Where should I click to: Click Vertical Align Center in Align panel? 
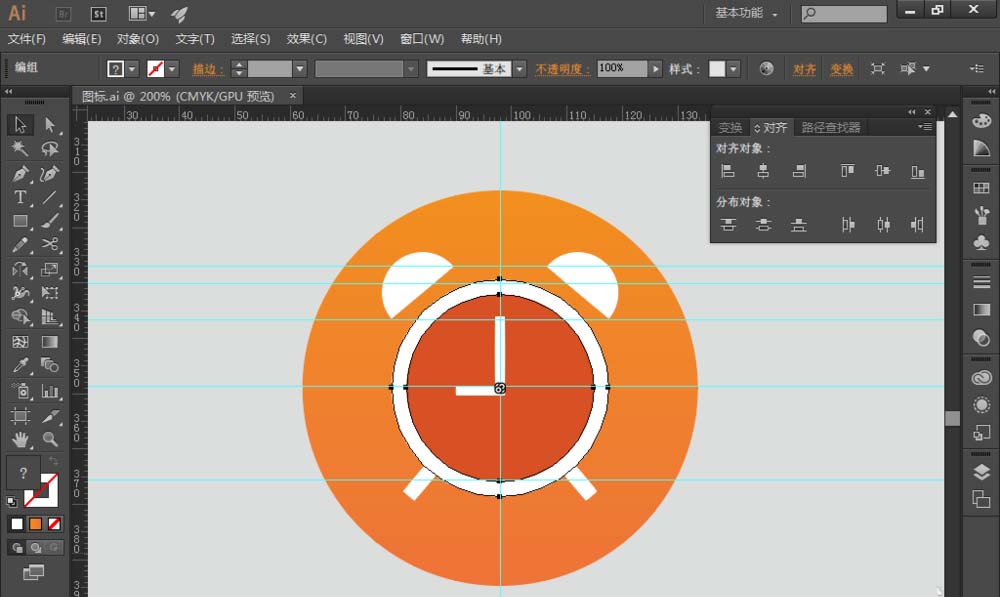click(883, 171)
